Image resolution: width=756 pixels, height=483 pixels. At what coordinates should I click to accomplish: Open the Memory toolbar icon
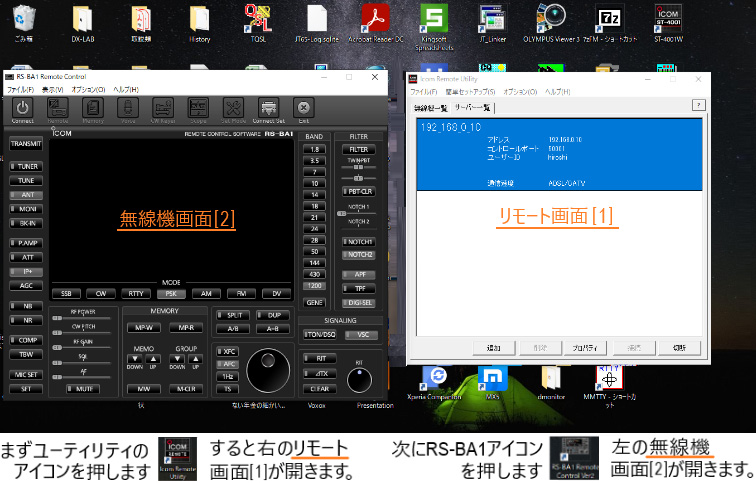pos(93,110)
